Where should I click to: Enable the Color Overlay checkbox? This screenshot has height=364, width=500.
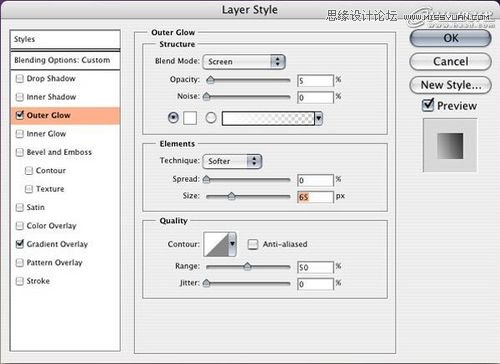20,226
